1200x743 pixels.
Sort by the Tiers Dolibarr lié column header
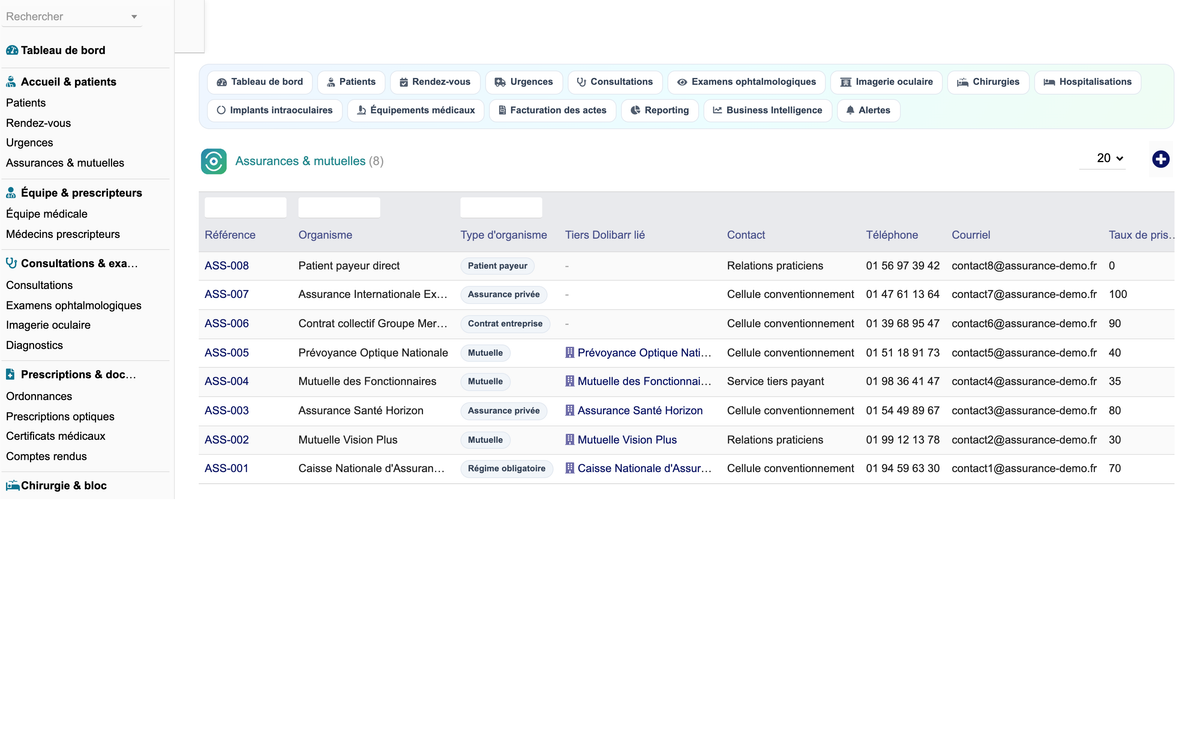pos(605,235)
